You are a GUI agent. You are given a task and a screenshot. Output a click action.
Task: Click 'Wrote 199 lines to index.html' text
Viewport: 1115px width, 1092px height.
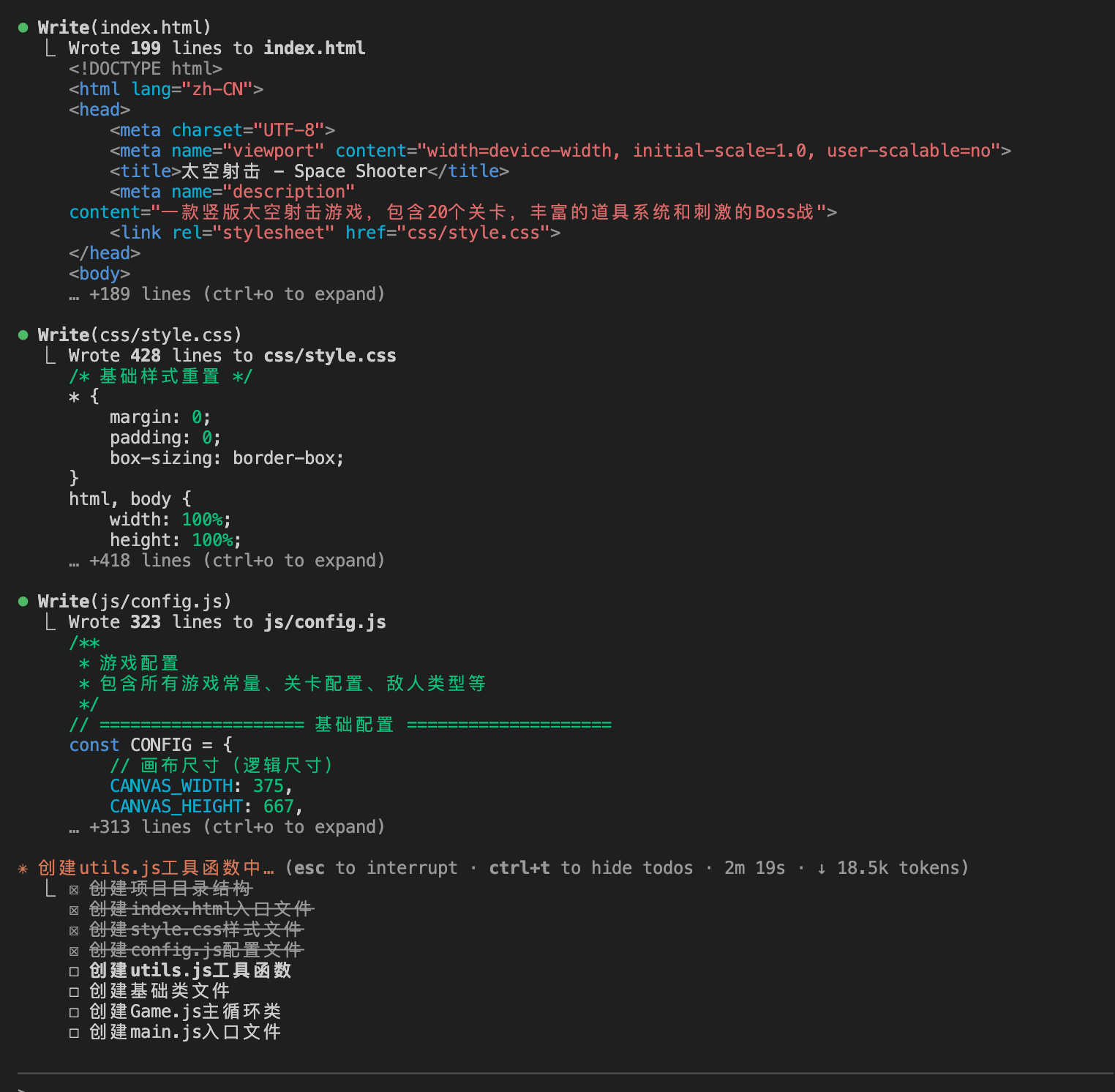tap(217, 48)
